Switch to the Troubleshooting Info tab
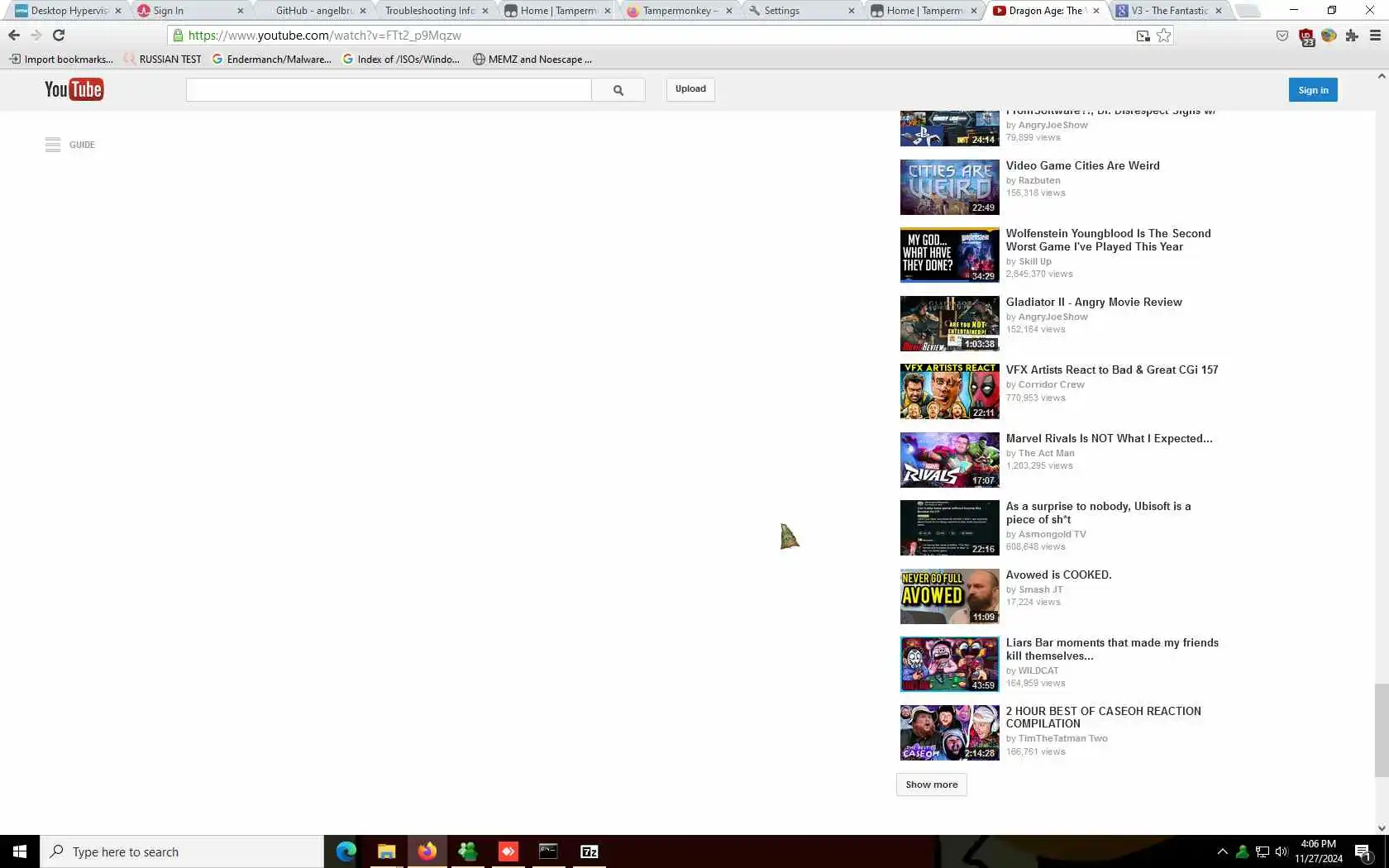This screenshot has width=1389, height=868. click(437, 11)
